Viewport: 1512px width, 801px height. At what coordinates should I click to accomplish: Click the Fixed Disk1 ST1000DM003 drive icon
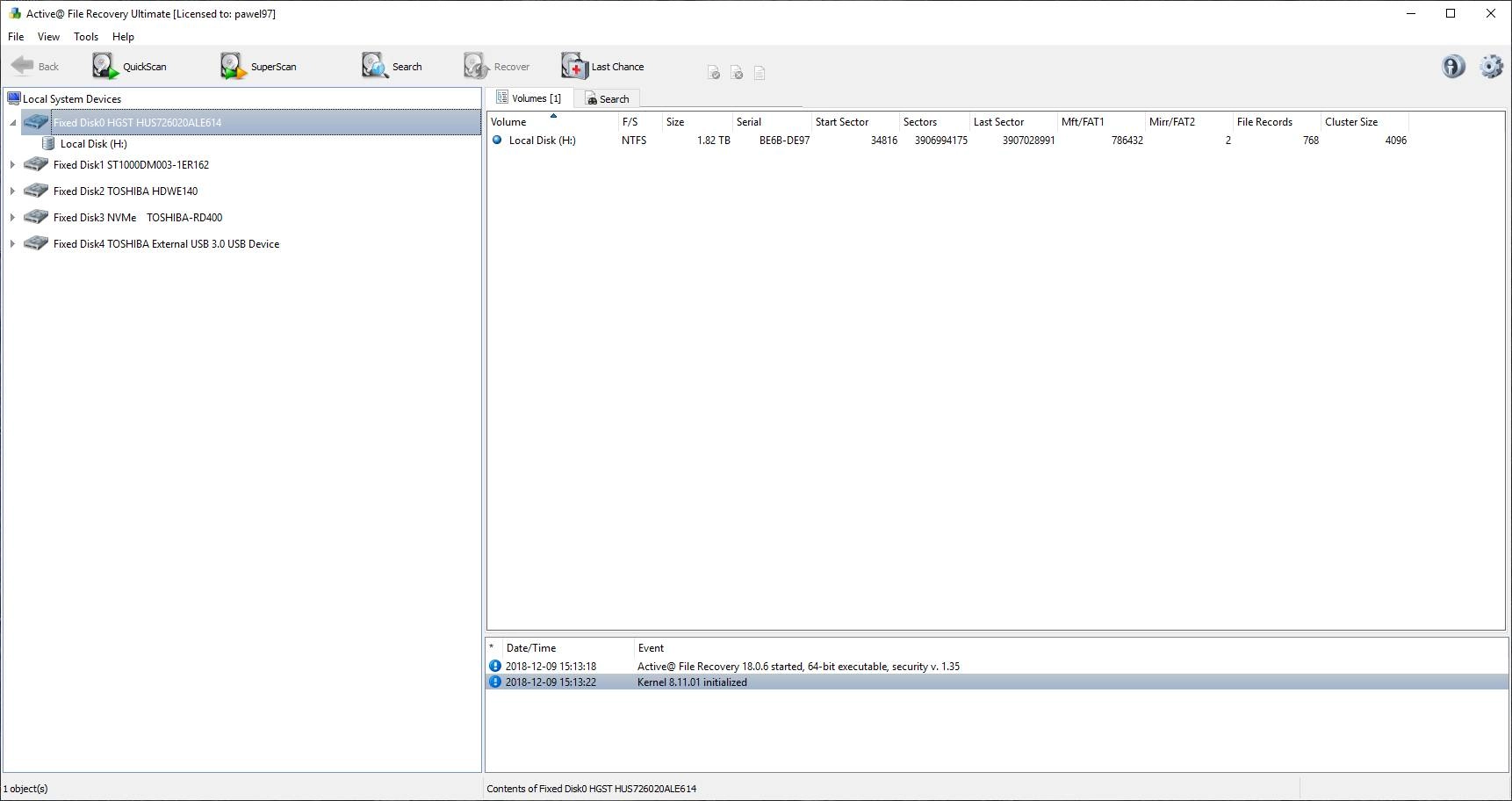[x=36, y=164]
